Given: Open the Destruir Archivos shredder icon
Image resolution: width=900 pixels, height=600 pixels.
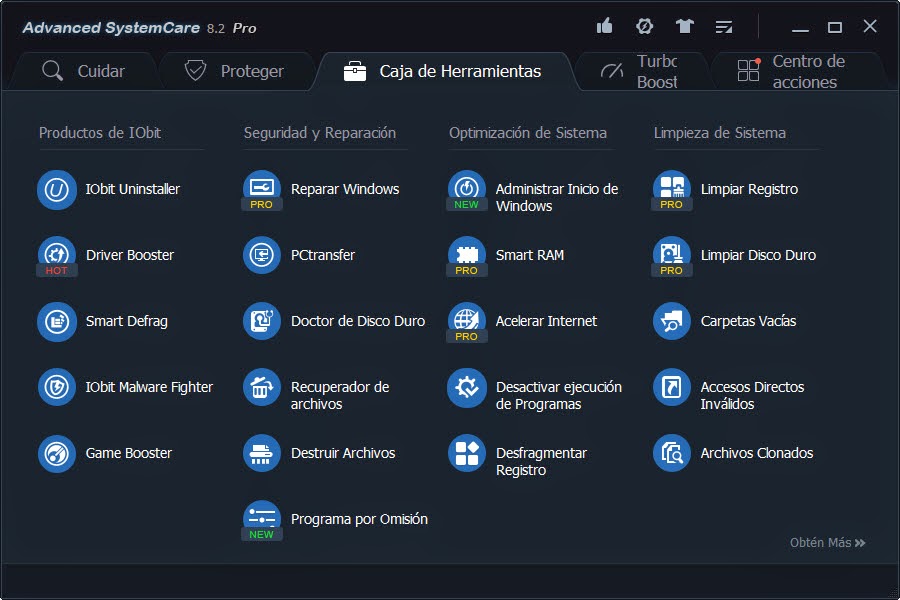Looking at the screenshot, I should point(262,454).
